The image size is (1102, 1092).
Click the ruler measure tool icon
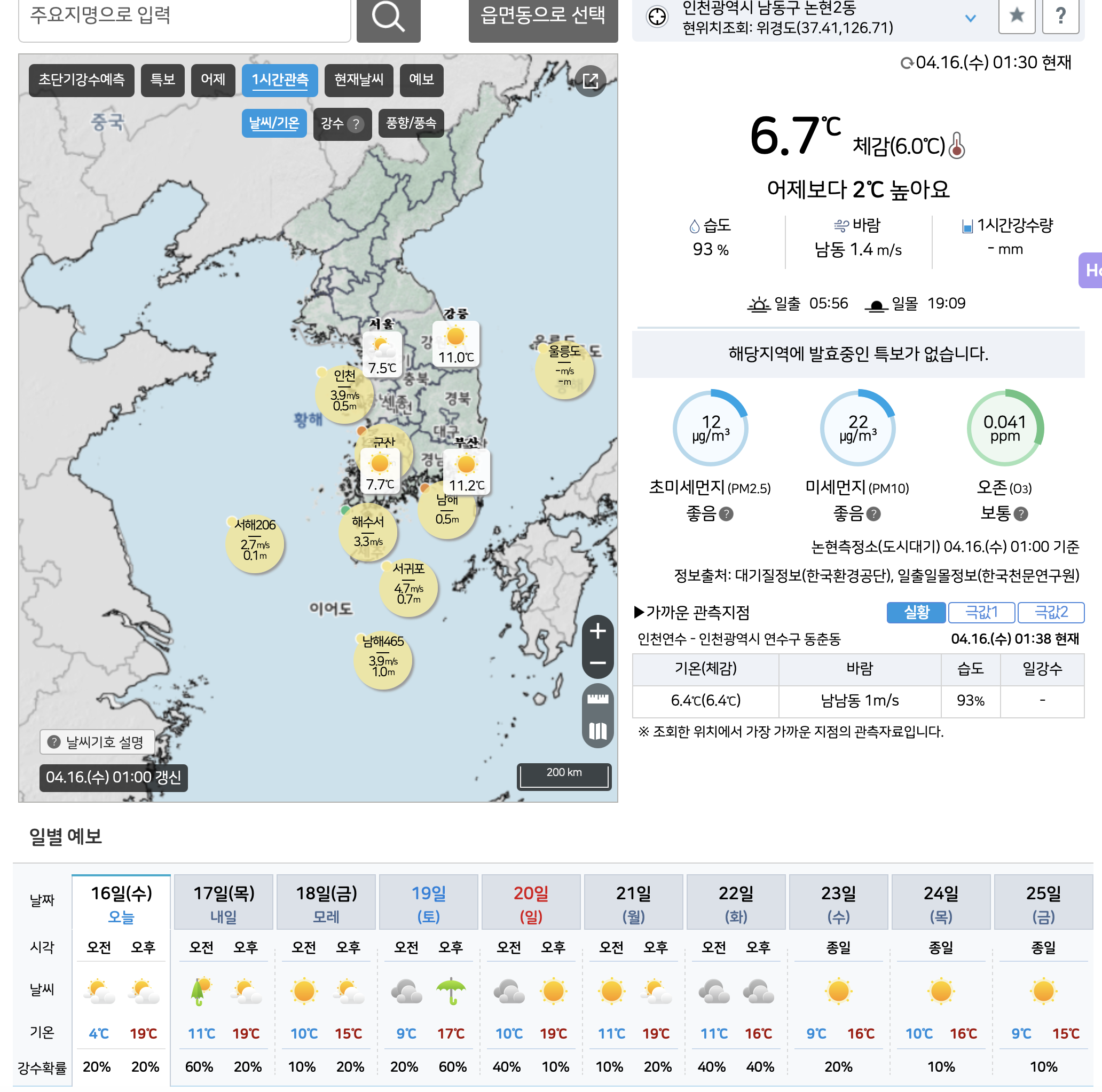[597, 699]
